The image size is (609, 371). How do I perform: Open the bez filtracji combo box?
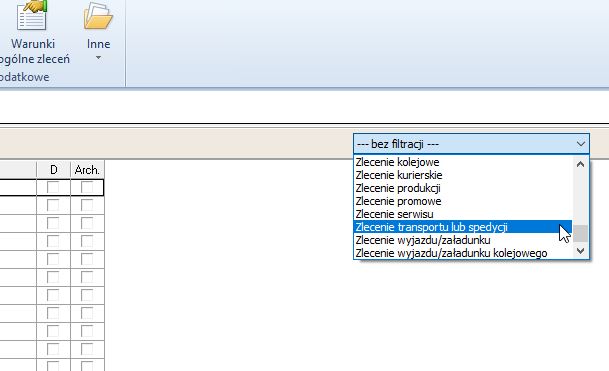click(x=471, y=144)
